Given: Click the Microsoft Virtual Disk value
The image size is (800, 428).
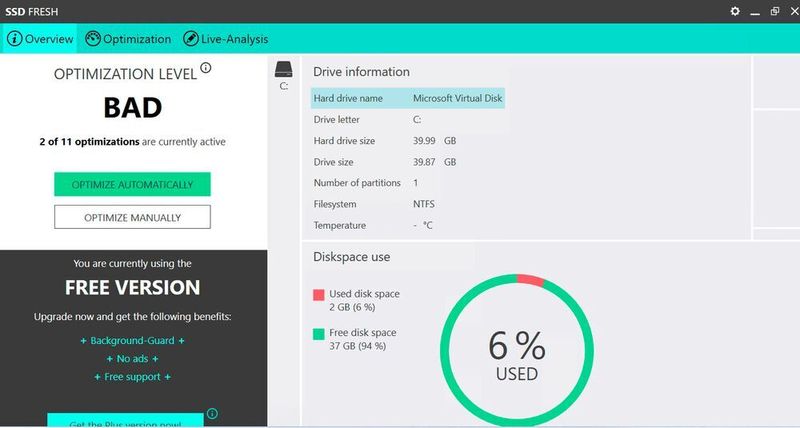Looking at the screenshot, I should 458,98.
